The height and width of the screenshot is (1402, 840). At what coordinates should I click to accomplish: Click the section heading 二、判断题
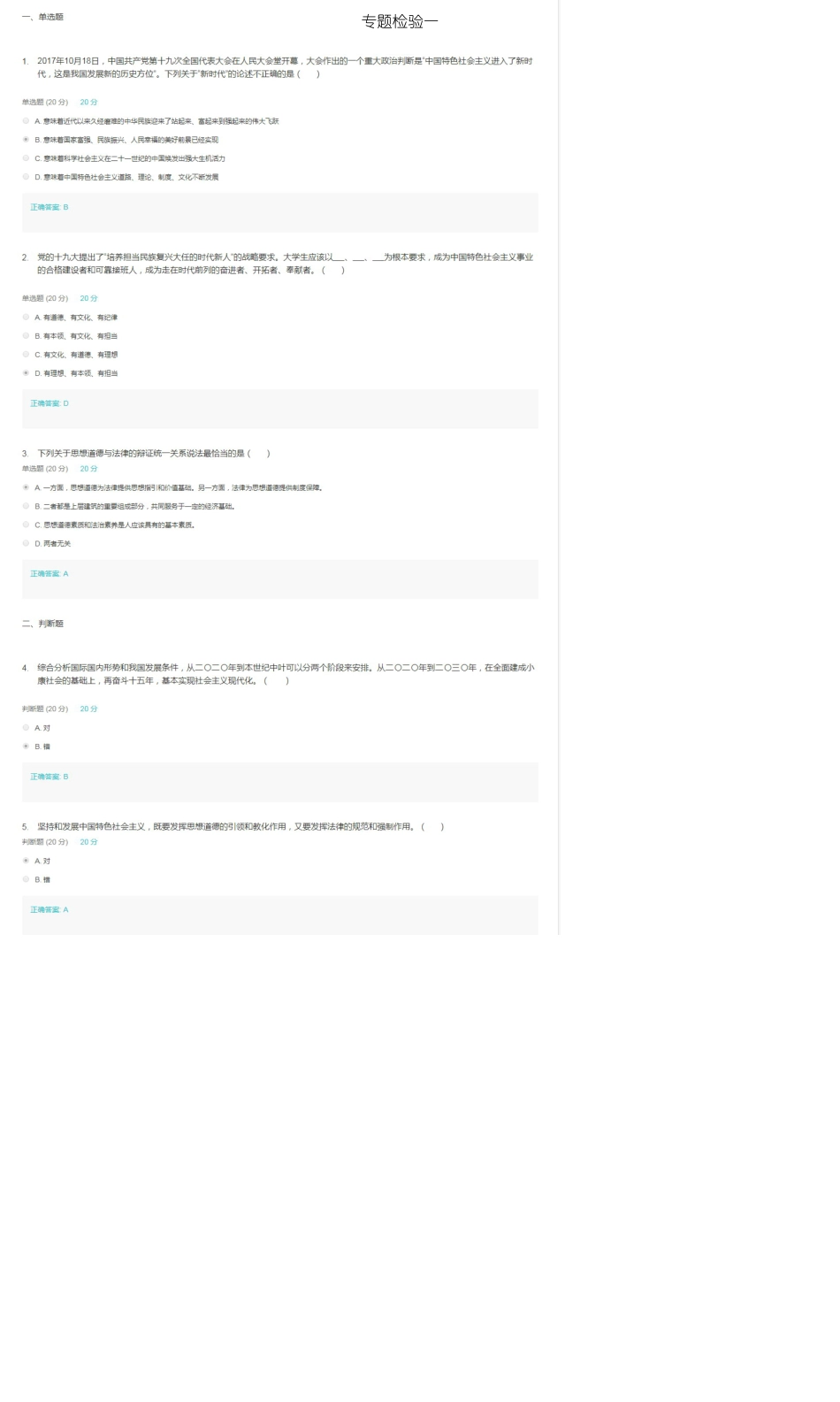[42, 624]
